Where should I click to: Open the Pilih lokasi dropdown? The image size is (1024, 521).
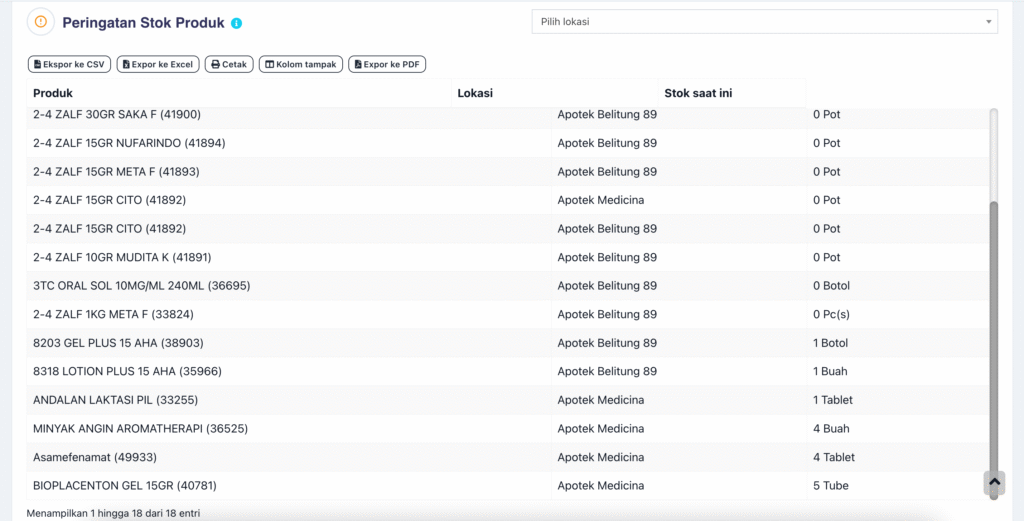(764, 21)
